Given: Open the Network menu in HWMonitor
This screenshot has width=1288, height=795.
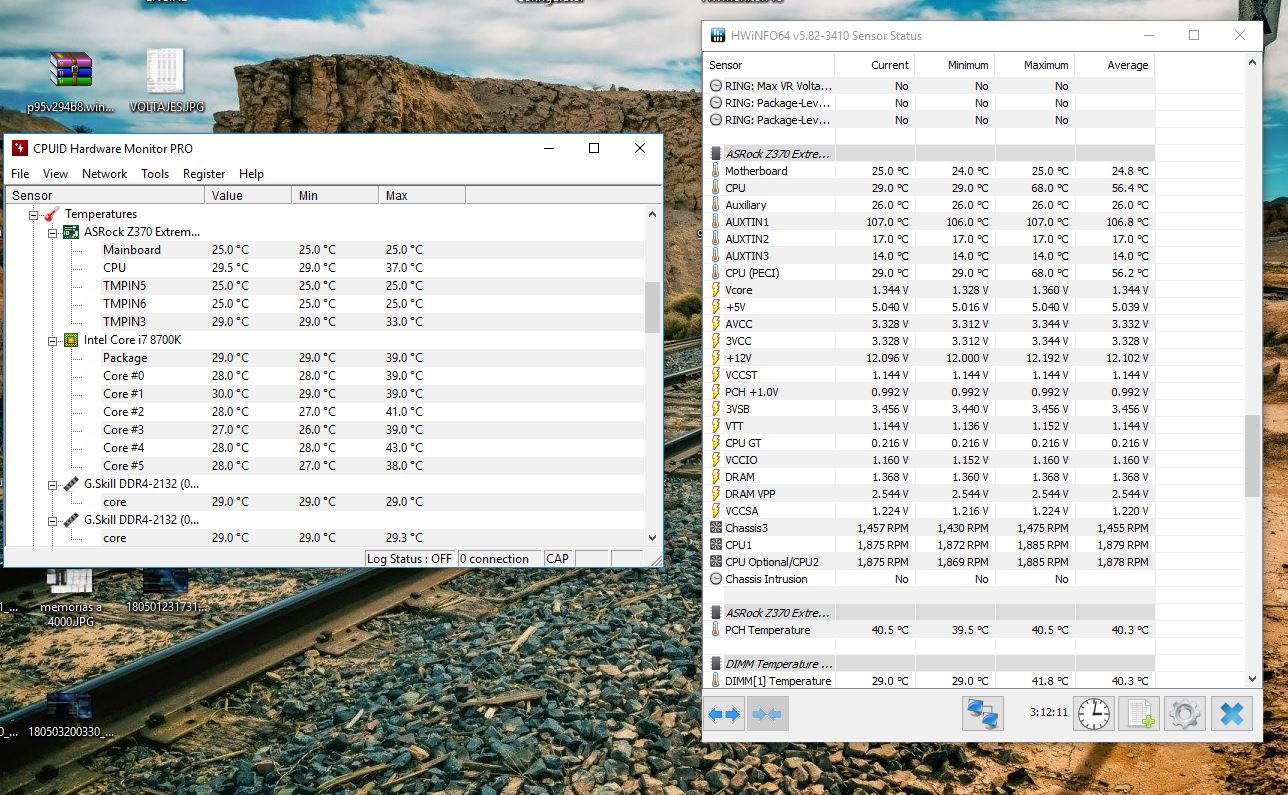Looking at the screenshot, I should [104, 174].
